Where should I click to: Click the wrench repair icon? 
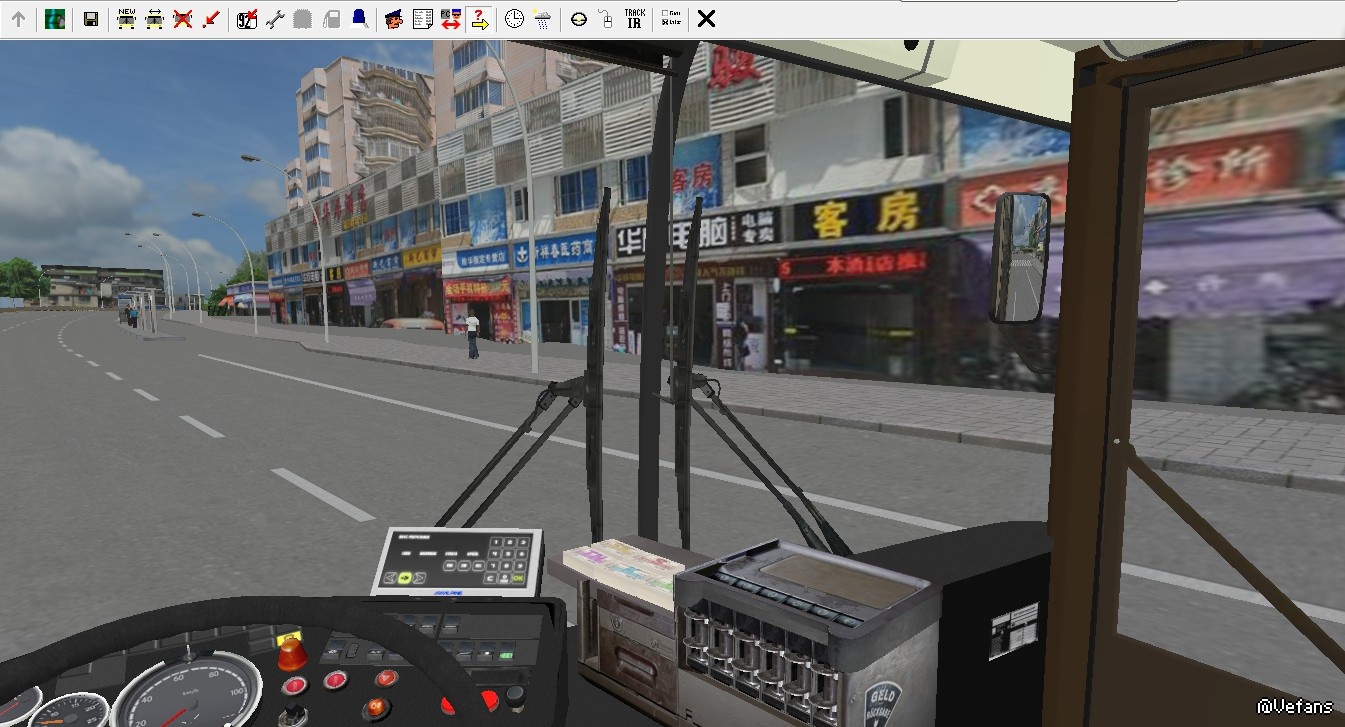point(275,18)
